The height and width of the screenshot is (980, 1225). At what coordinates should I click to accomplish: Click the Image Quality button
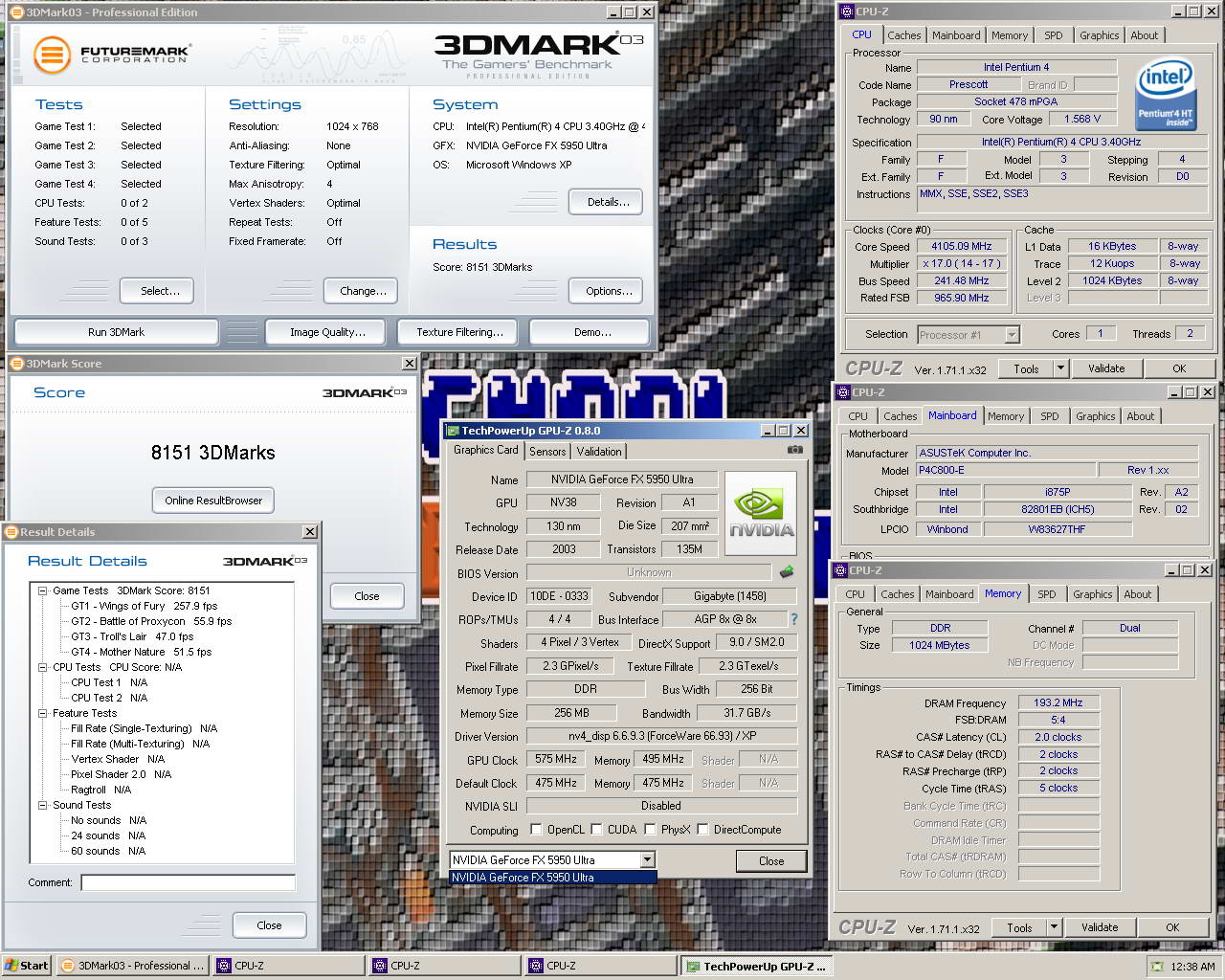(x=327, y=332)
